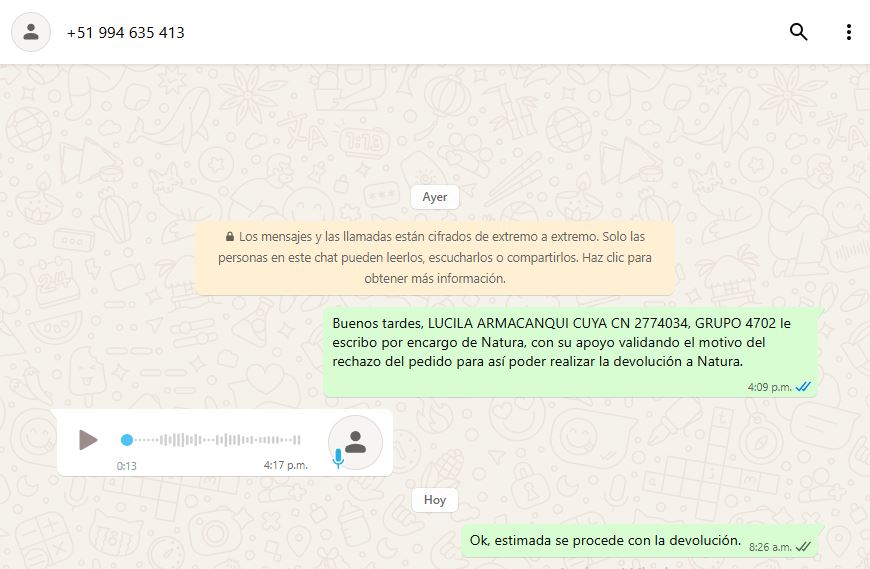Screen dimensions: 870x569
Task: Click the 8:26 a.m. timestamp on last message
Action: click(x=770, y=547)
